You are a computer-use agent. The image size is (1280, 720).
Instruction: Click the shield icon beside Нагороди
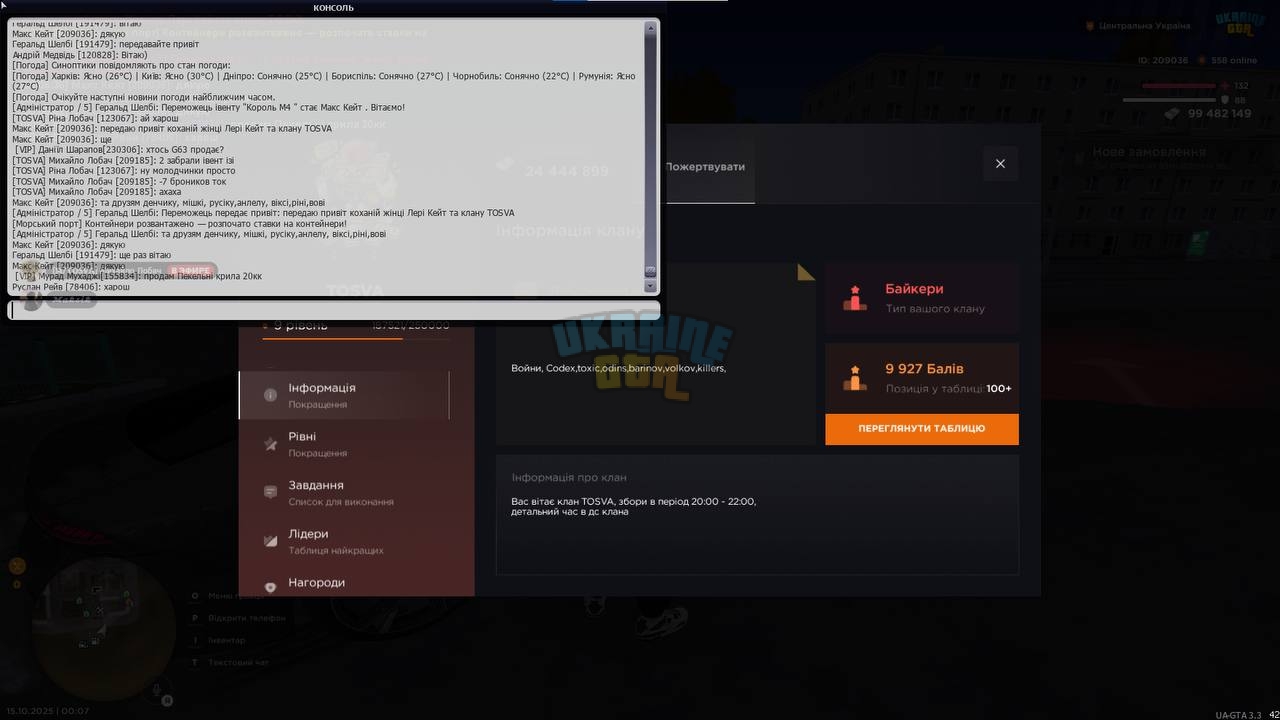270,588
